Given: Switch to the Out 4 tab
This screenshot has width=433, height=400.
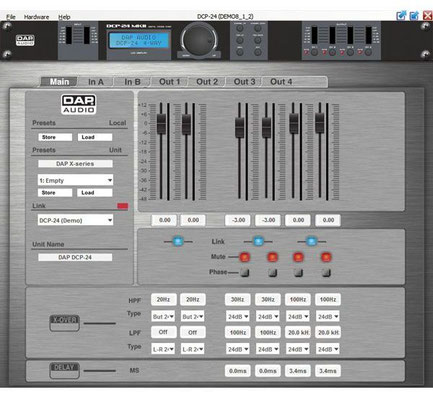Looking at the screenshot, I should [281, 82].
